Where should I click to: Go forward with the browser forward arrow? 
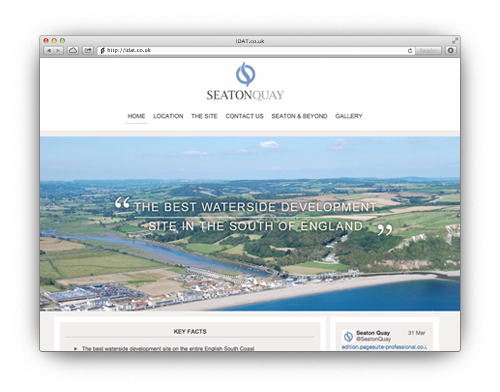(x=58, y=51)
